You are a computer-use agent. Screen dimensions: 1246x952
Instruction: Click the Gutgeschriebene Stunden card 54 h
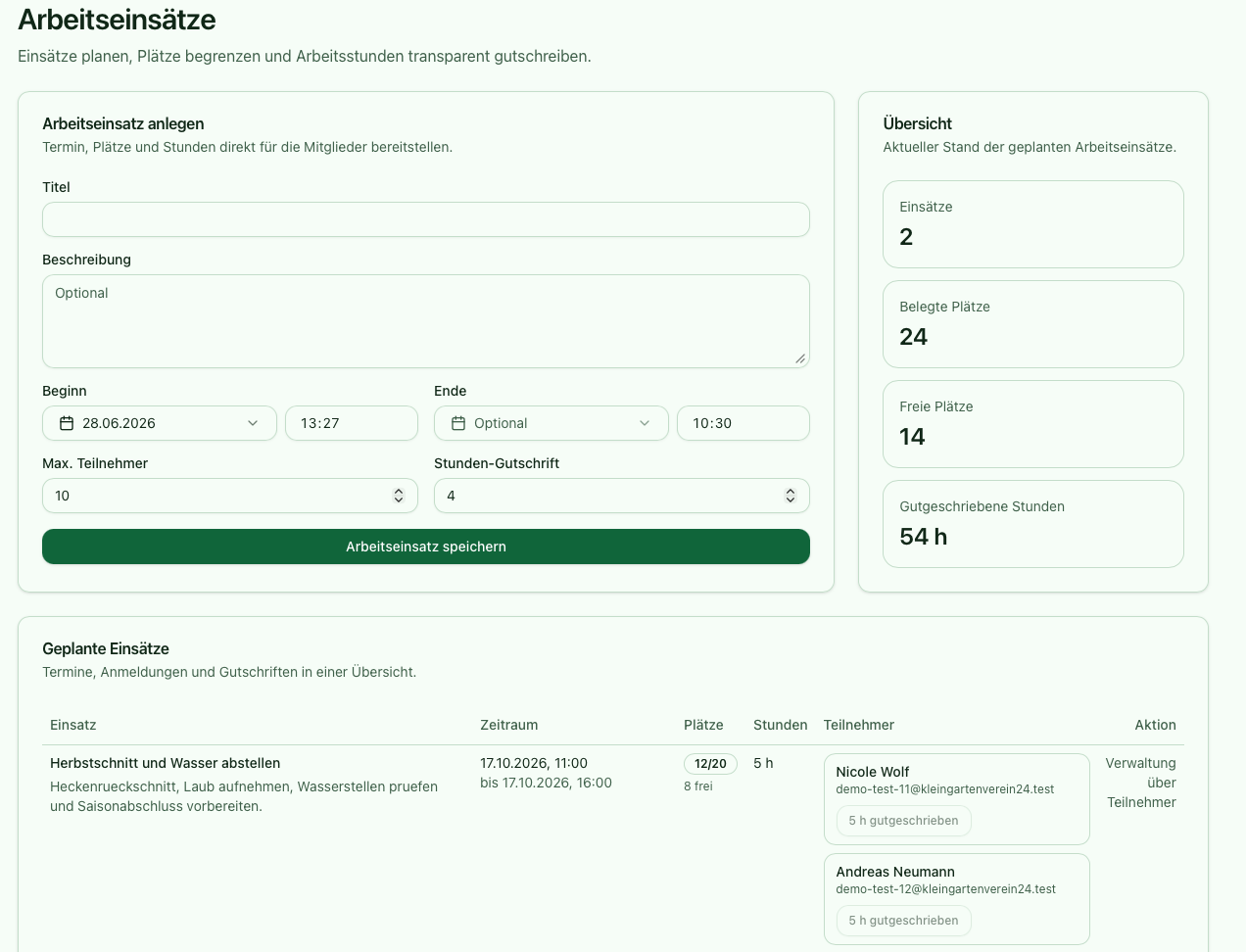pyautogui.click(x=1033, y=524)
